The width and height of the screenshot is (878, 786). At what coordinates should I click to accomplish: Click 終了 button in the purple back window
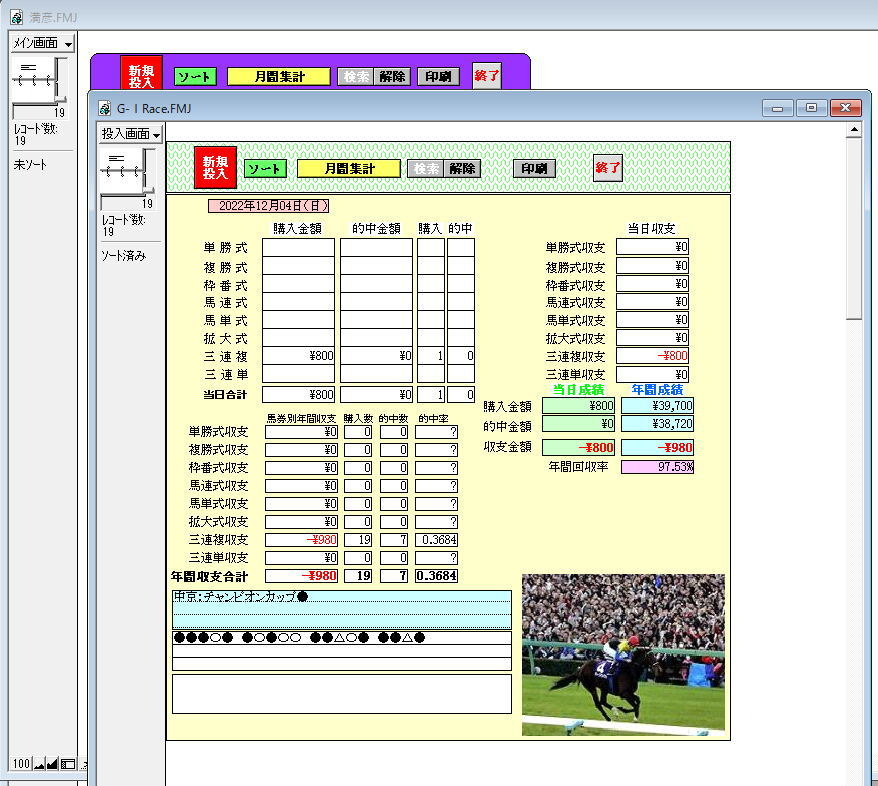coord(487,76)
